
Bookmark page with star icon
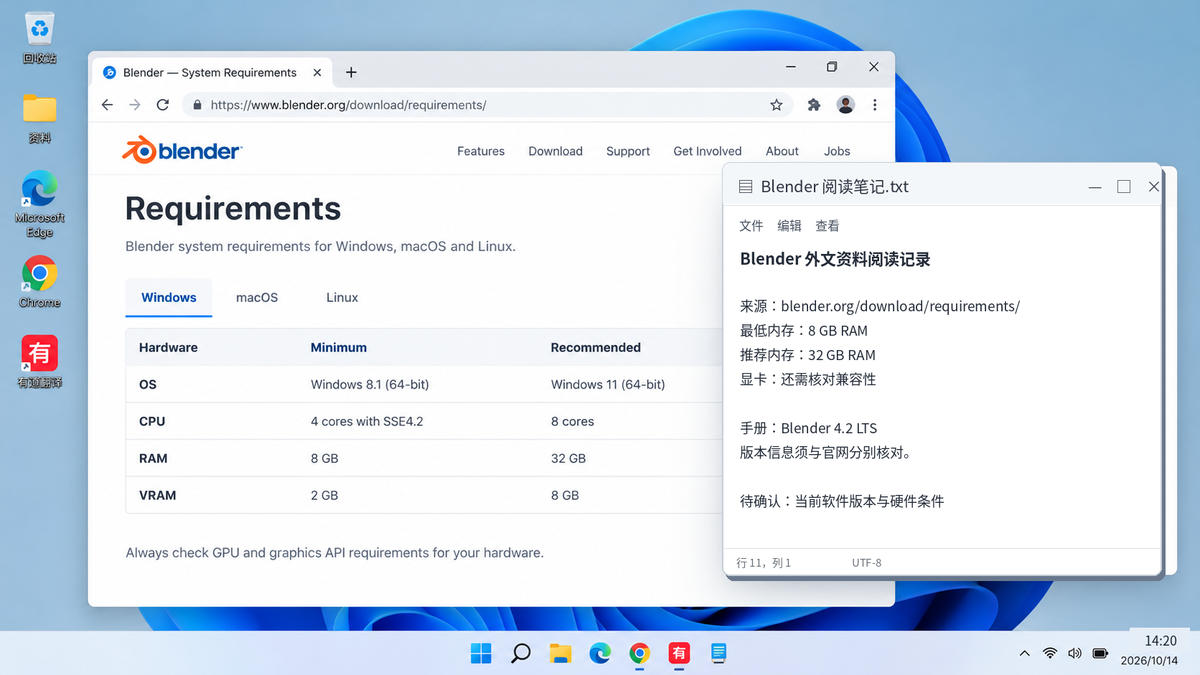[776, 105]
